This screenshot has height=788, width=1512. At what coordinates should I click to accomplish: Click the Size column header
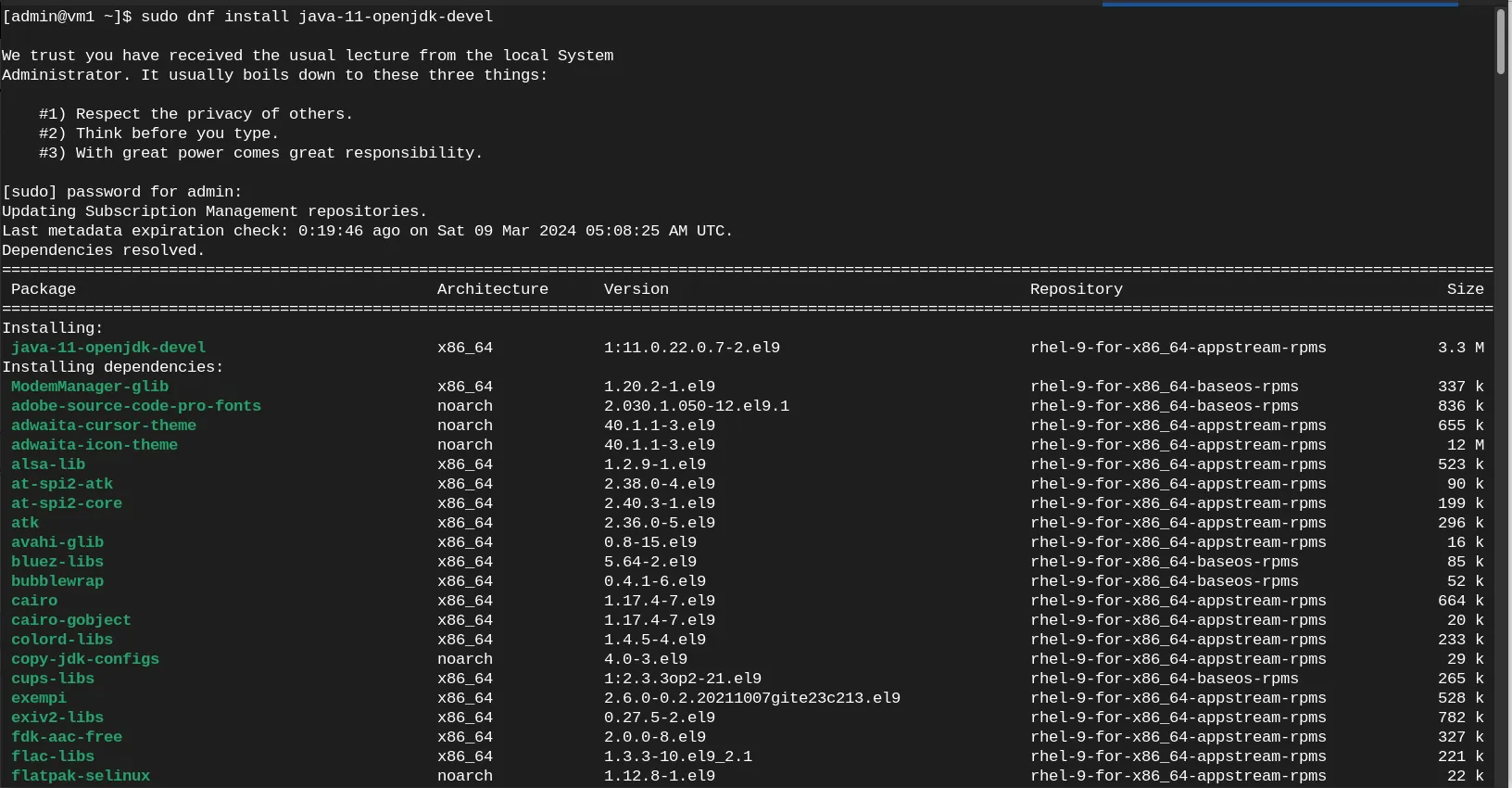coord(1466,289)
